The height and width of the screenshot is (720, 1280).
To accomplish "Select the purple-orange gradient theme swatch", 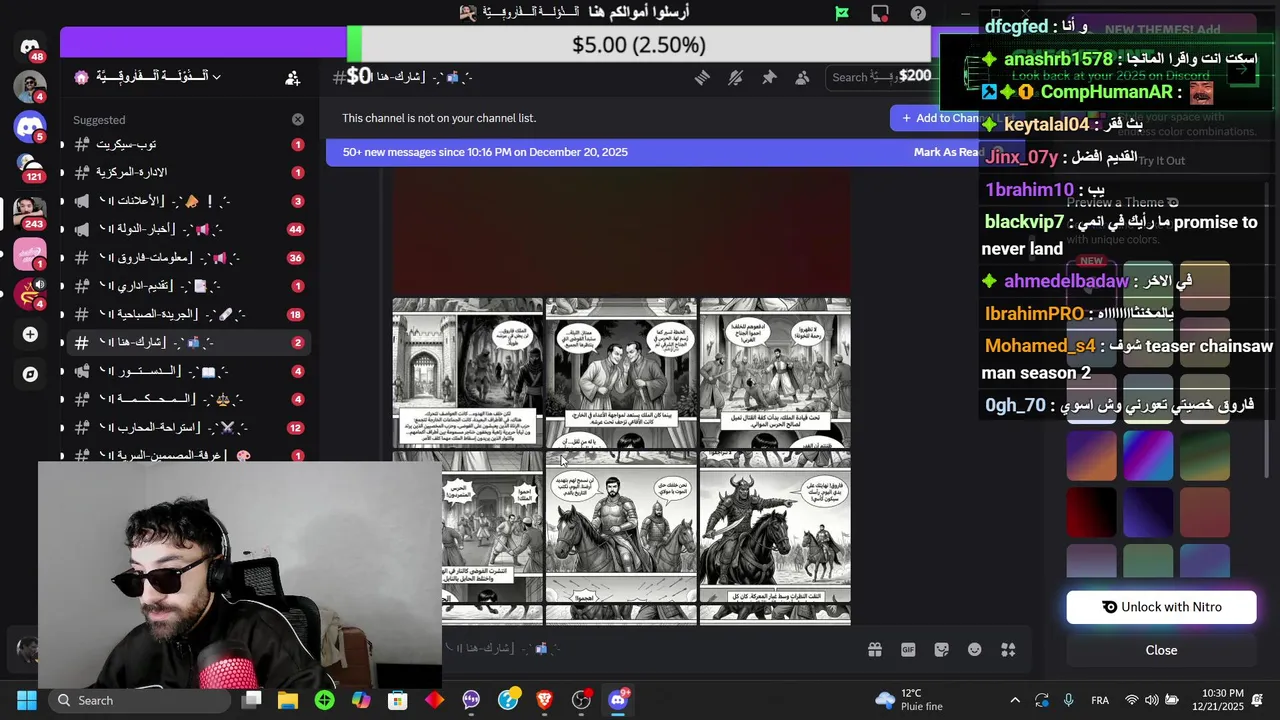I will 1091,456.
